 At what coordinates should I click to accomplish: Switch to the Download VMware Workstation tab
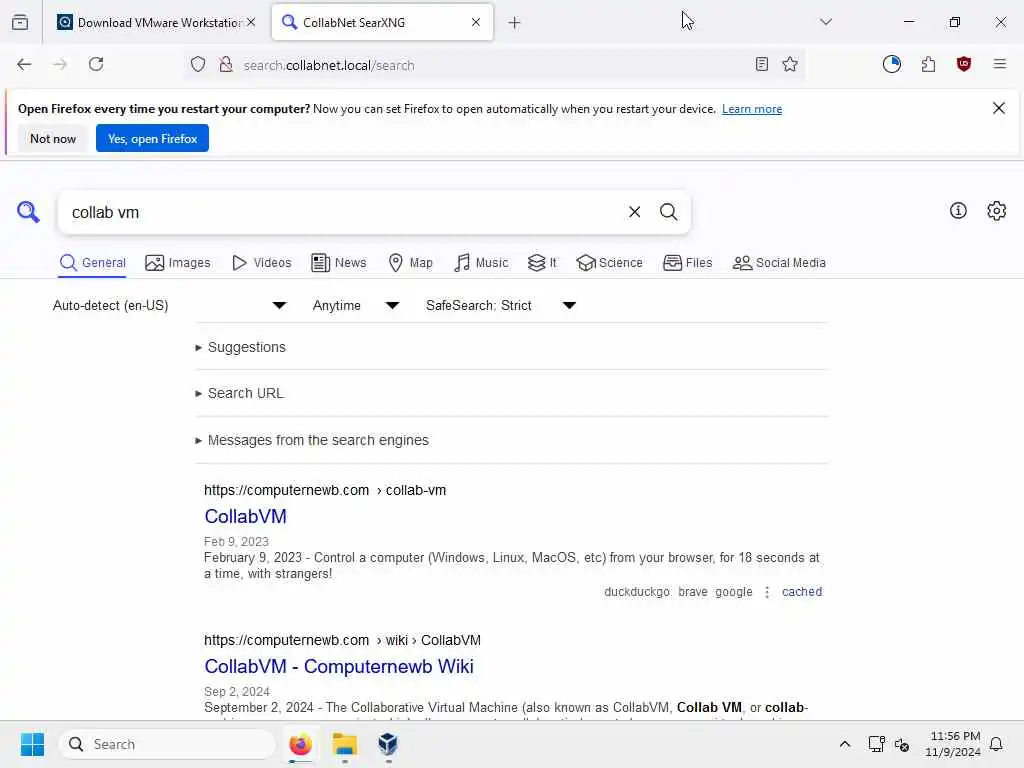(155, 22)
